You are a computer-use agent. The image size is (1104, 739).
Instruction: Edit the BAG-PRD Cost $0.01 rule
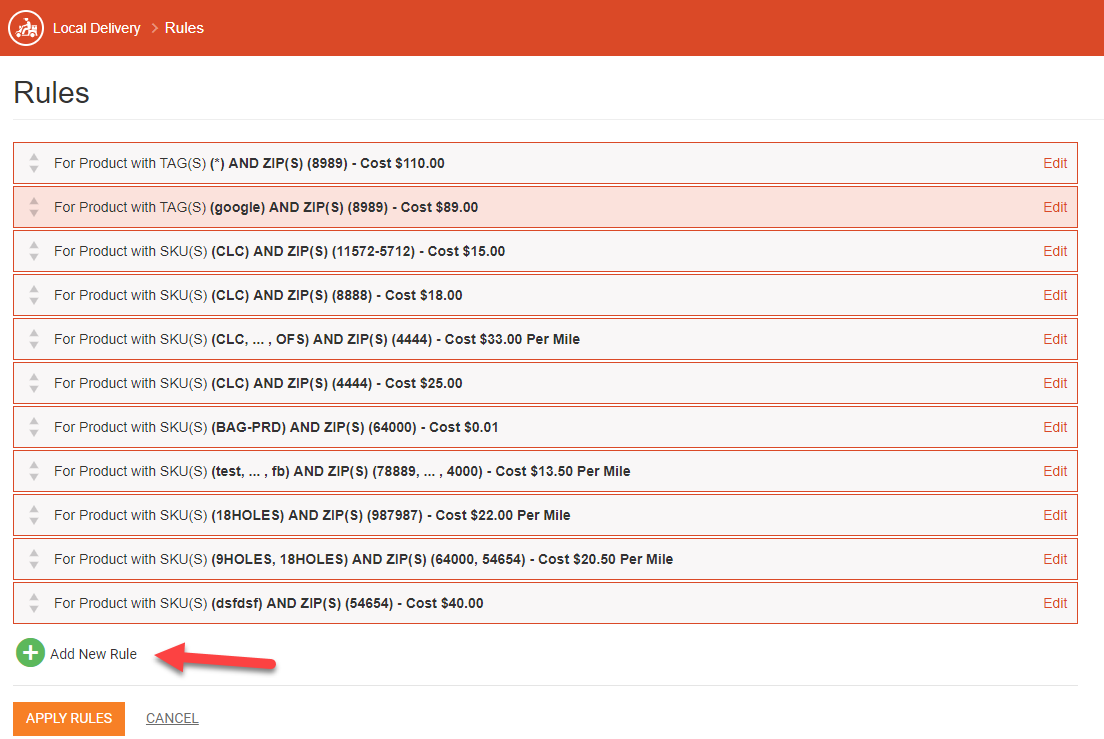(x=1055, y=427)
